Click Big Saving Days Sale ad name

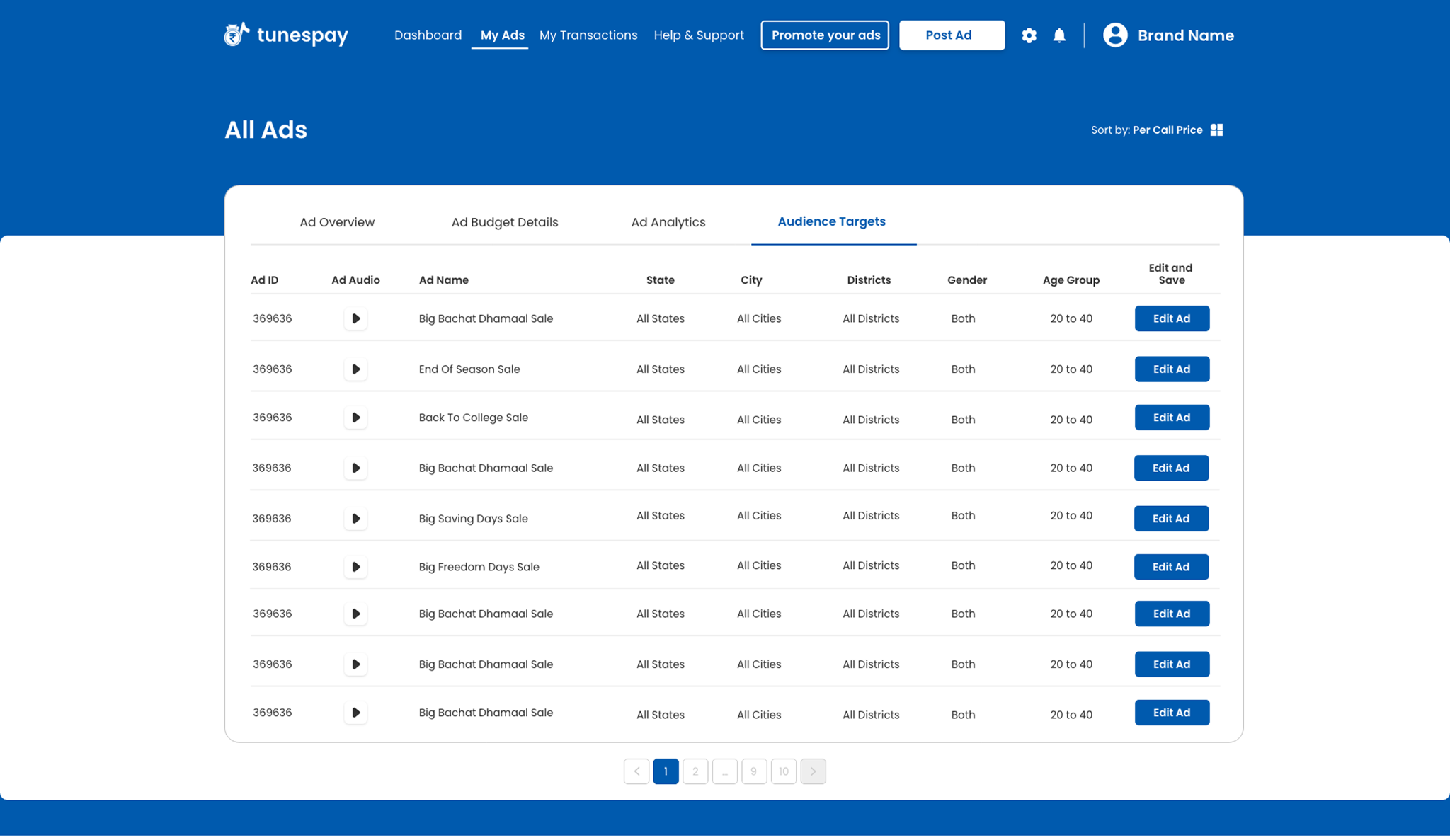tap(473, 519)
